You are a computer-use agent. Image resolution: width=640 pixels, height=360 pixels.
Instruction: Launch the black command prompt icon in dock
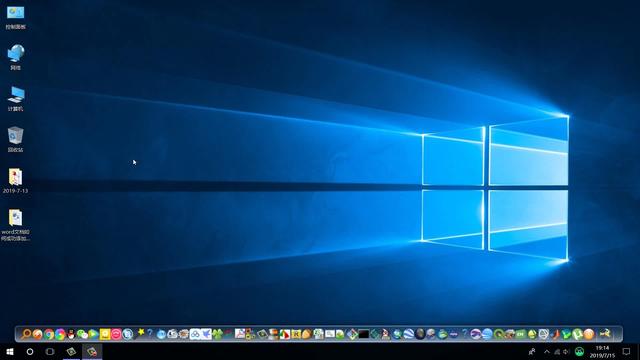[x=364, y=334]
